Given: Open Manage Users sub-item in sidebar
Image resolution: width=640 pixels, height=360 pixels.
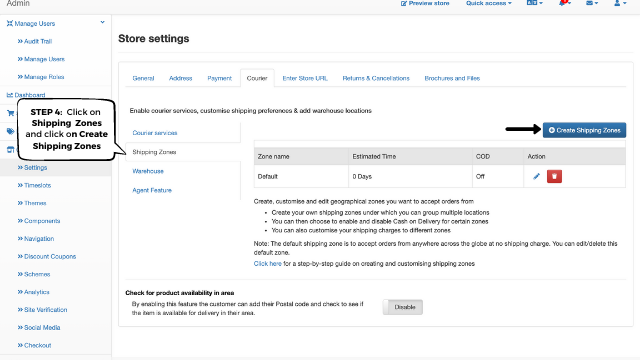Looking at the screenshot, I should [x=44, y=59].
